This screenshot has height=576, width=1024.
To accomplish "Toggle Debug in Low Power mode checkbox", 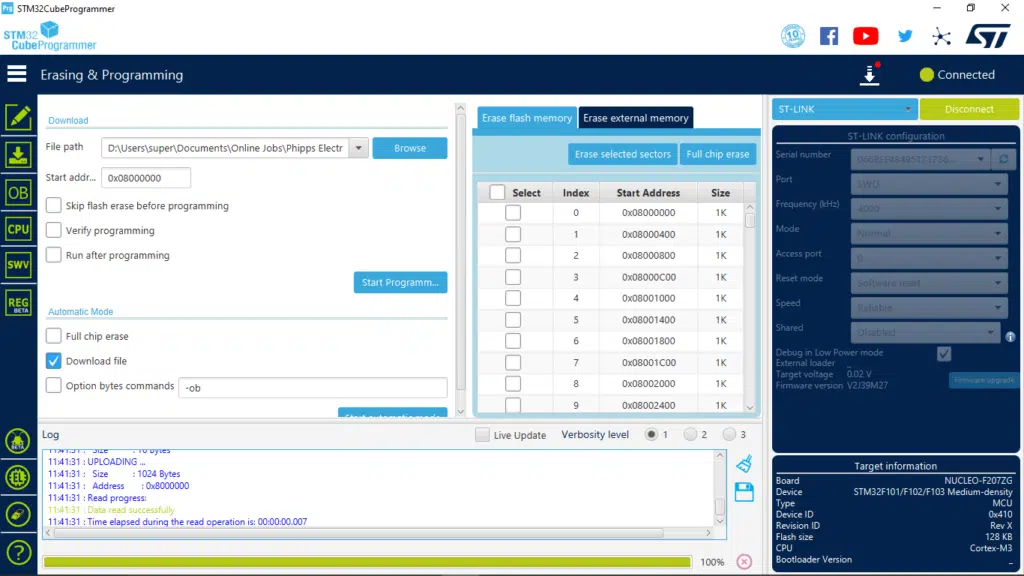I will pos(944,353).
